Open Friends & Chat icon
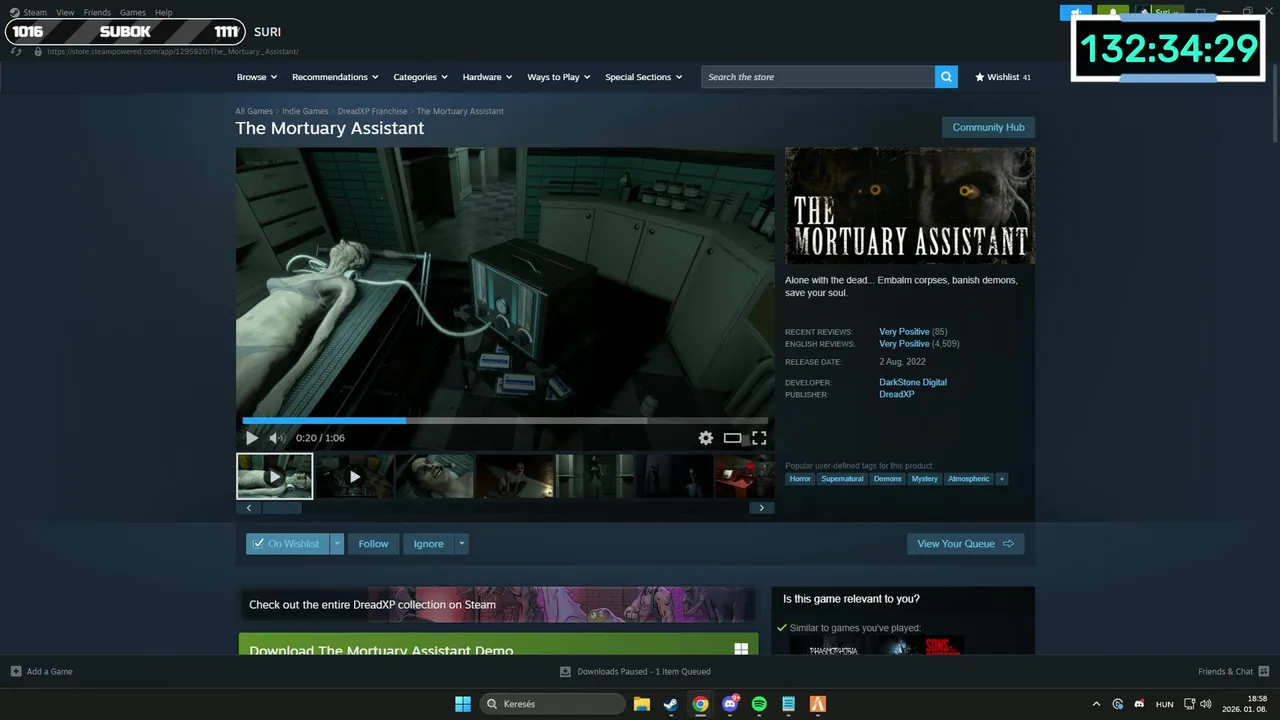The height and width of the screenshot is (720, 1280). tap(1264, 671)
